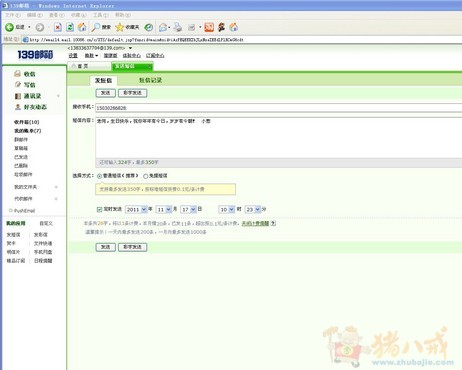Click the recipient phone number field
The image size is (462, 370).
(x=279, y=108)
